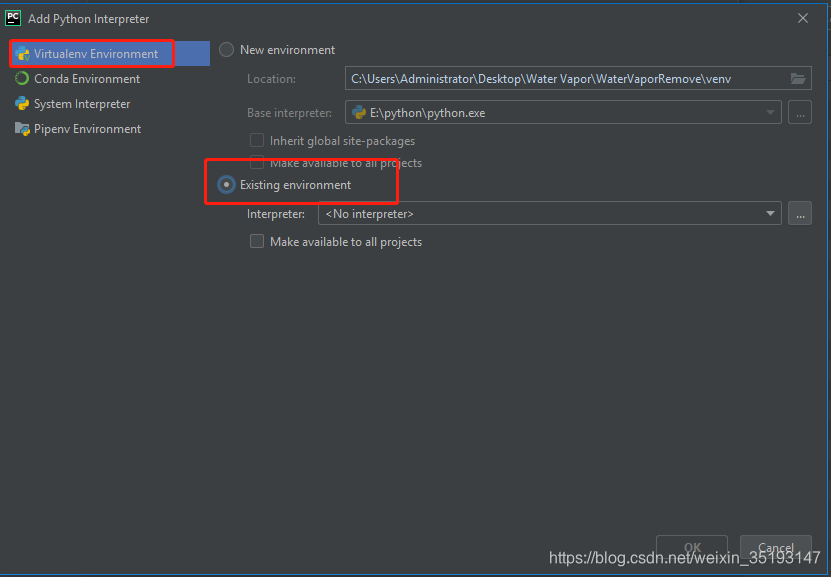Choose the Existing environment radio button
Viewport: 831px width, 577px height.
[x=226, y=185]
